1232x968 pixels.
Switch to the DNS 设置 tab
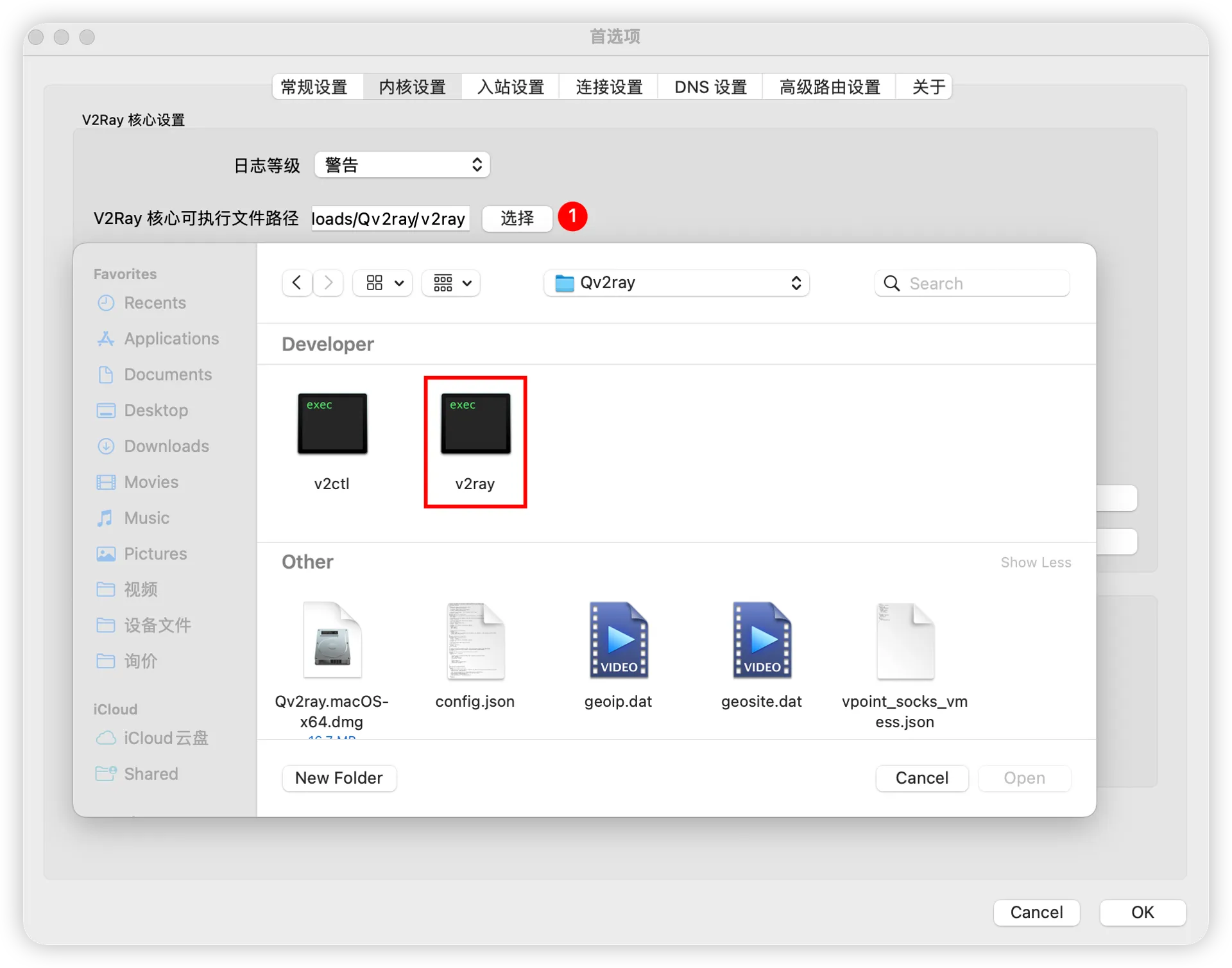click(709, 87)
